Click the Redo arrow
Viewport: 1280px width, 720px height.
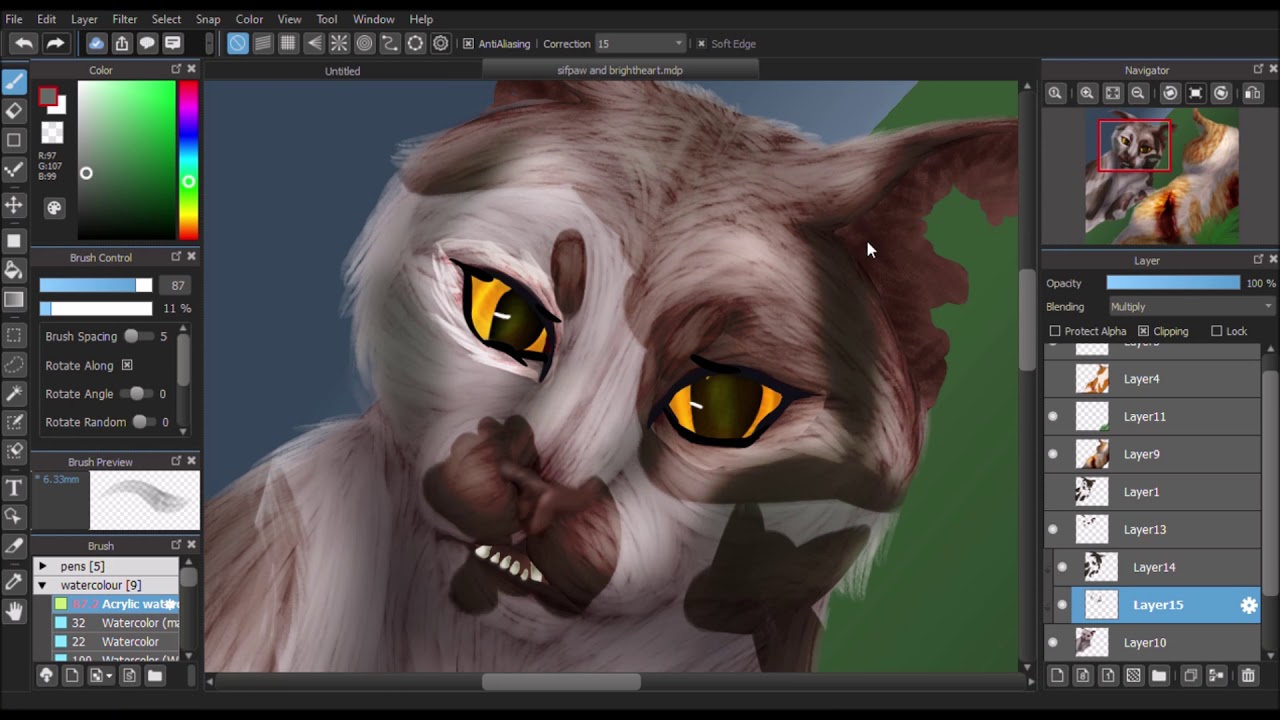tap(55, 43)
